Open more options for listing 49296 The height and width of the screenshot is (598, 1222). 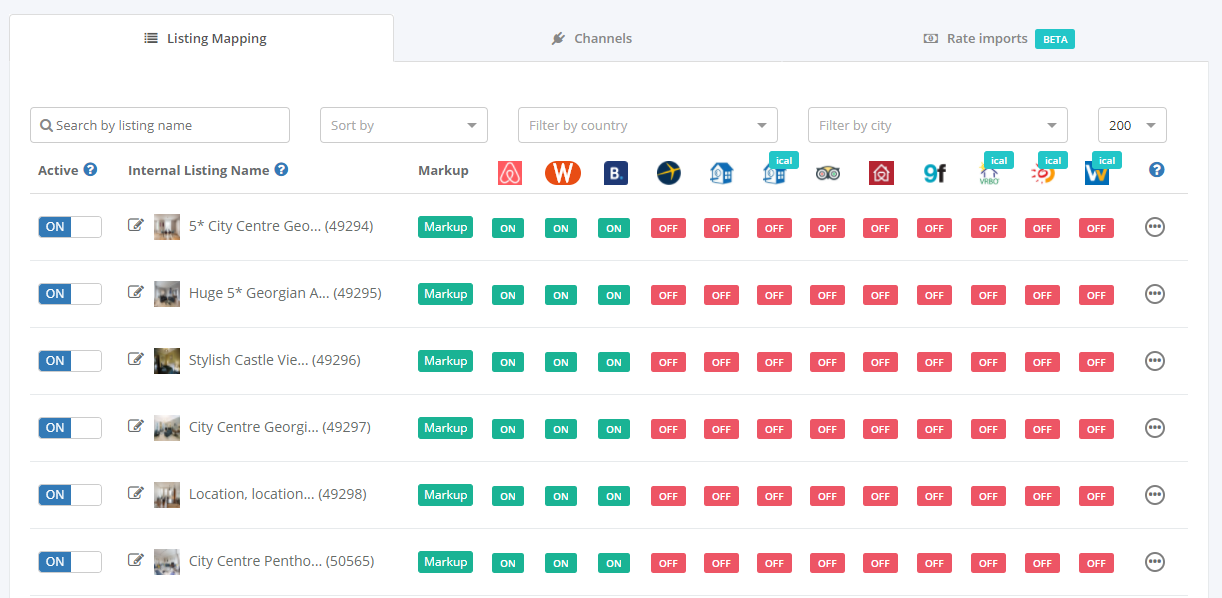pyautogui.click(x=1155, y=361)
